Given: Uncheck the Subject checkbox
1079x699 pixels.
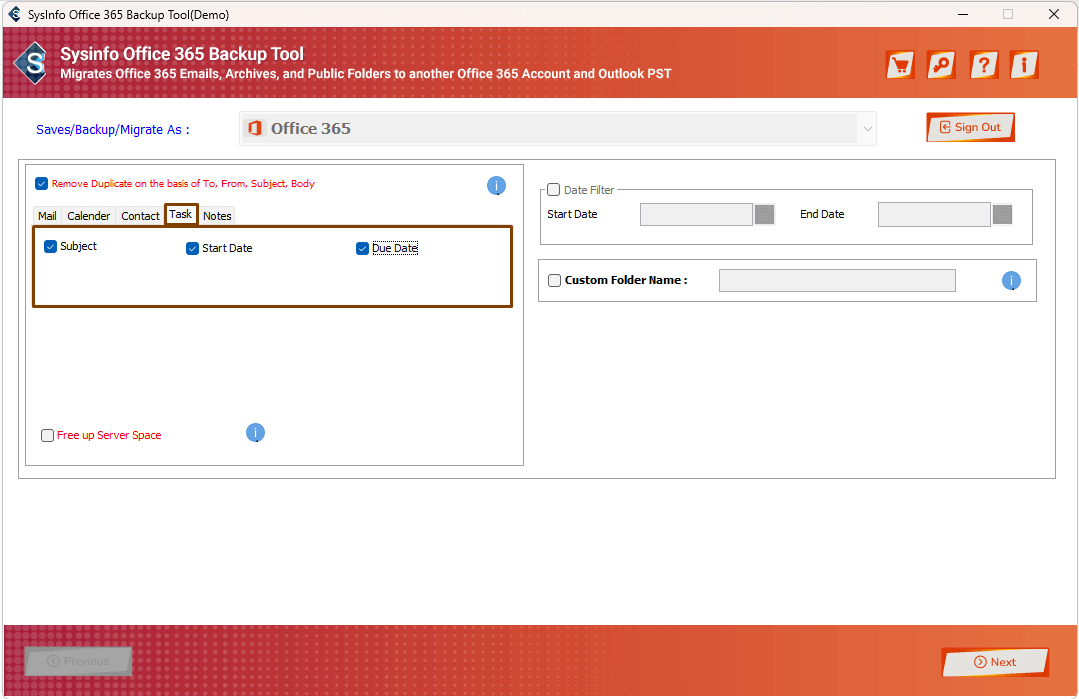Looking at the screenshot, I should click(x=50, y=246).
